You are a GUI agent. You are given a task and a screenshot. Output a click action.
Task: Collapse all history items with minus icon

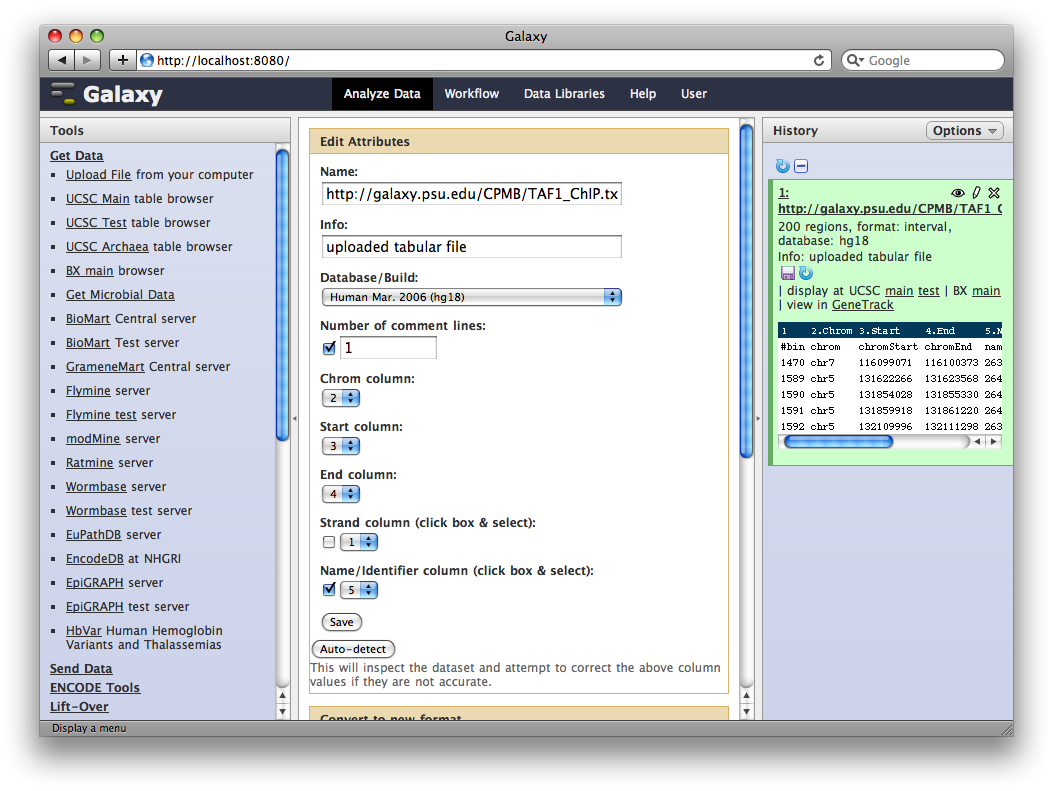pyautogui.click(x=800, y=166)
